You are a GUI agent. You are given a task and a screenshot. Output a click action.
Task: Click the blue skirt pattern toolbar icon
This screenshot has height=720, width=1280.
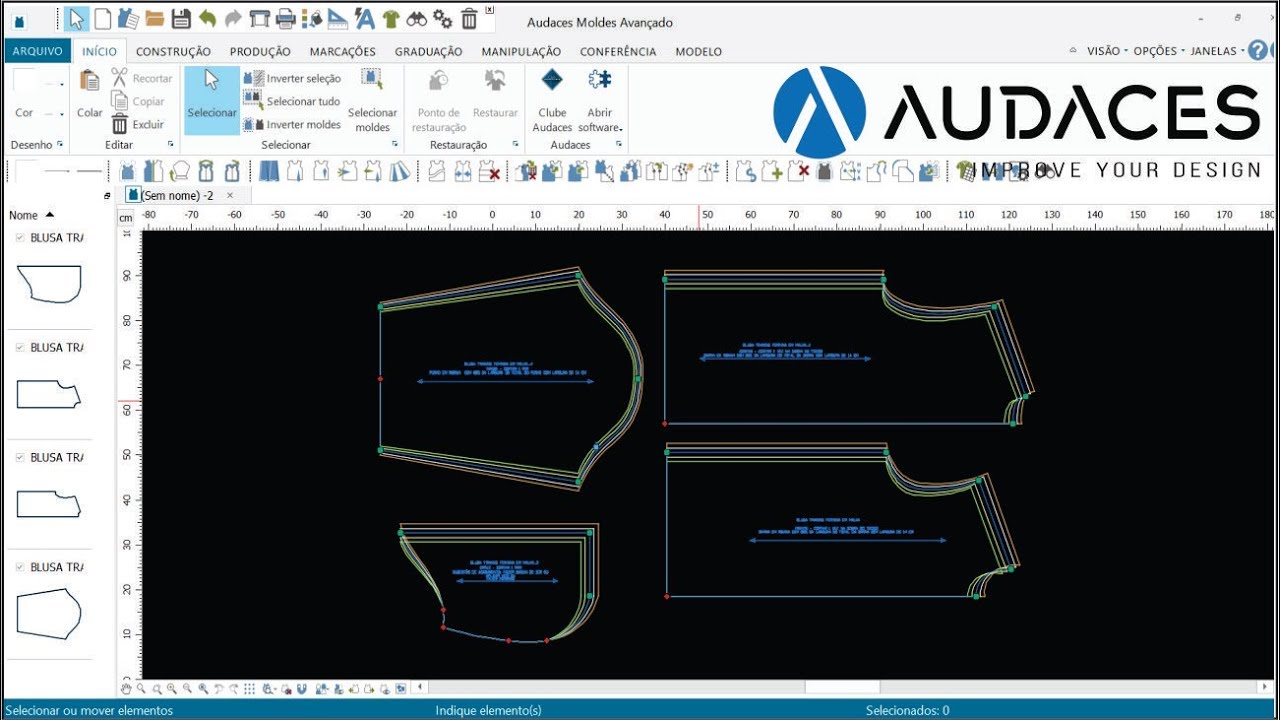(x=270, y=171)
